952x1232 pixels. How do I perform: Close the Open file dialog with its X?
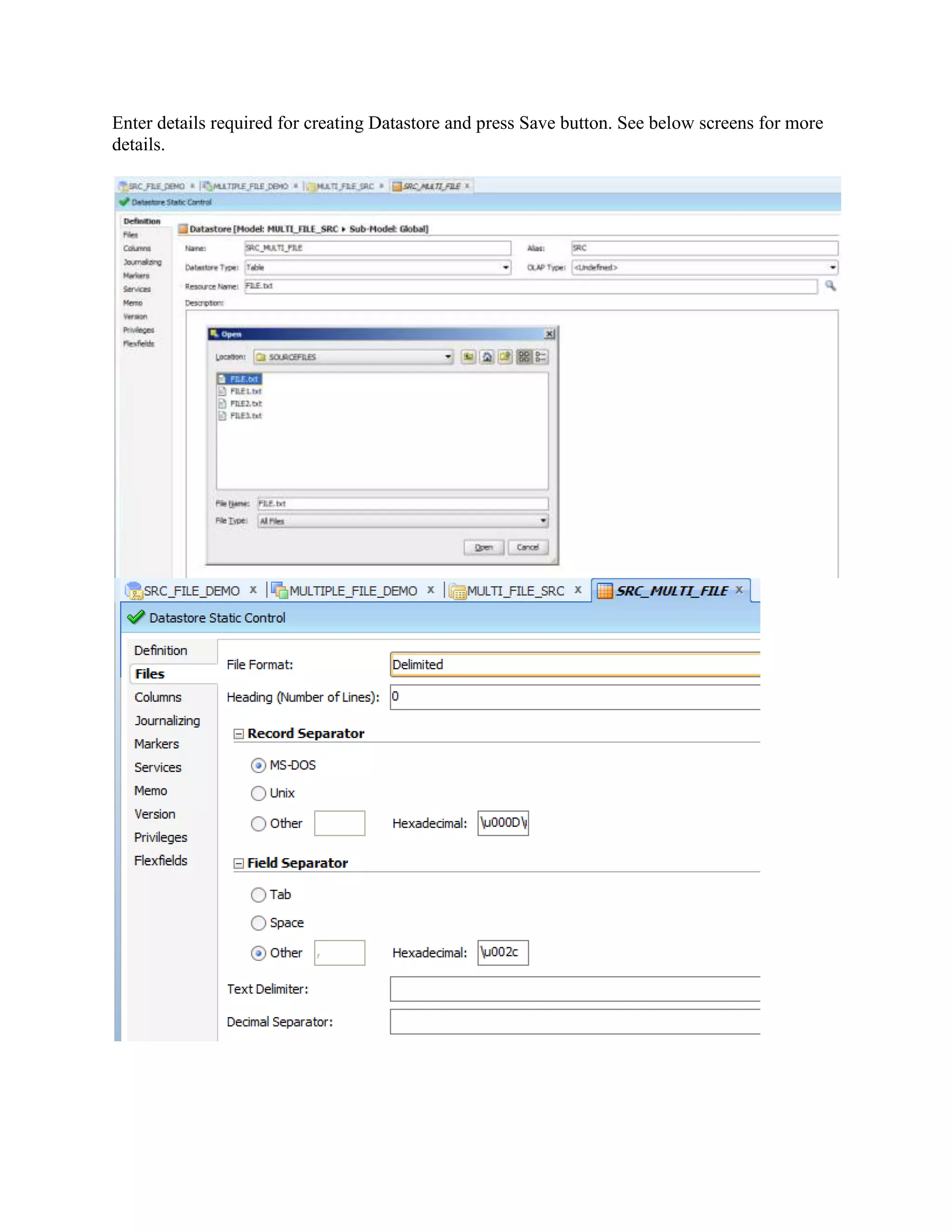pyautogui.click(x=549, y=334)
